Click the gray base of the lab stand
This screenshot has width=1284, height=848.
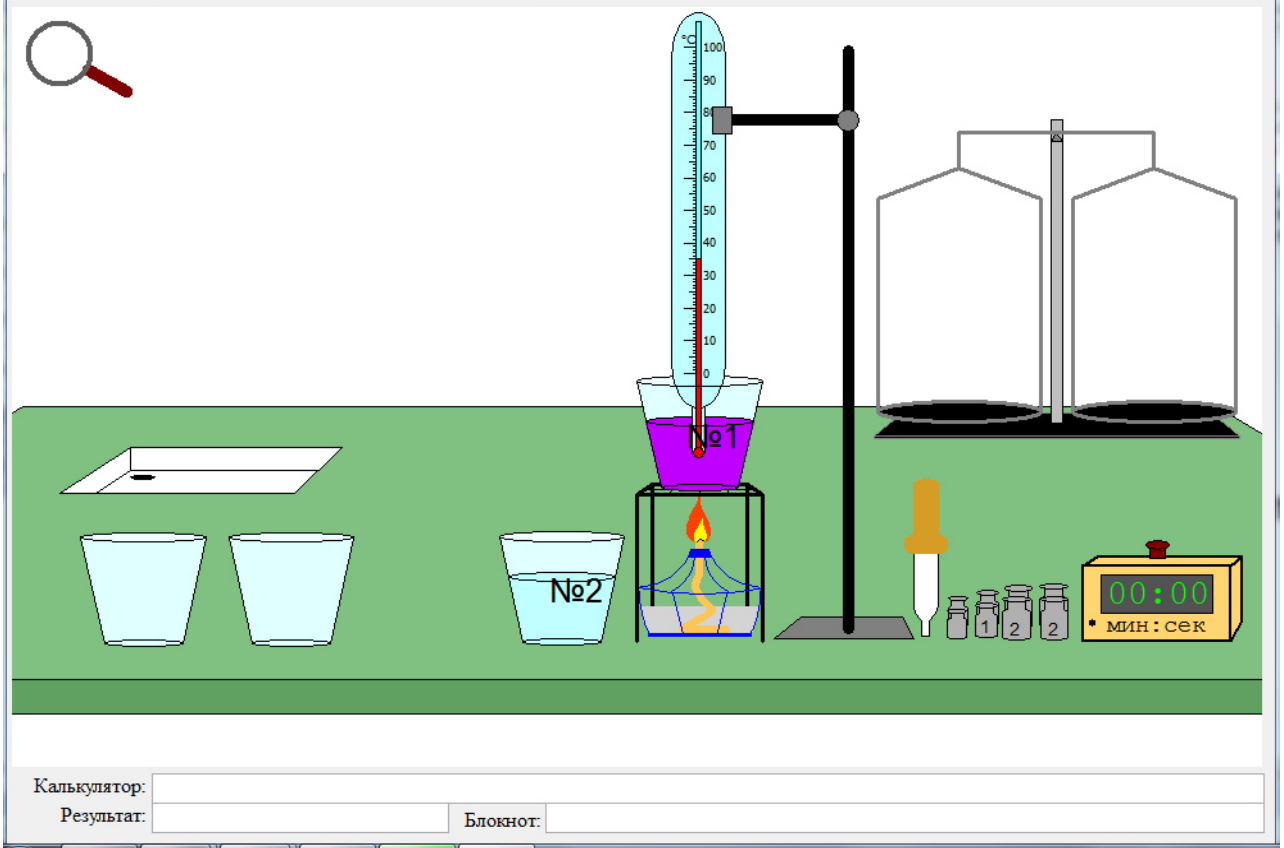(x=845, y=627)
